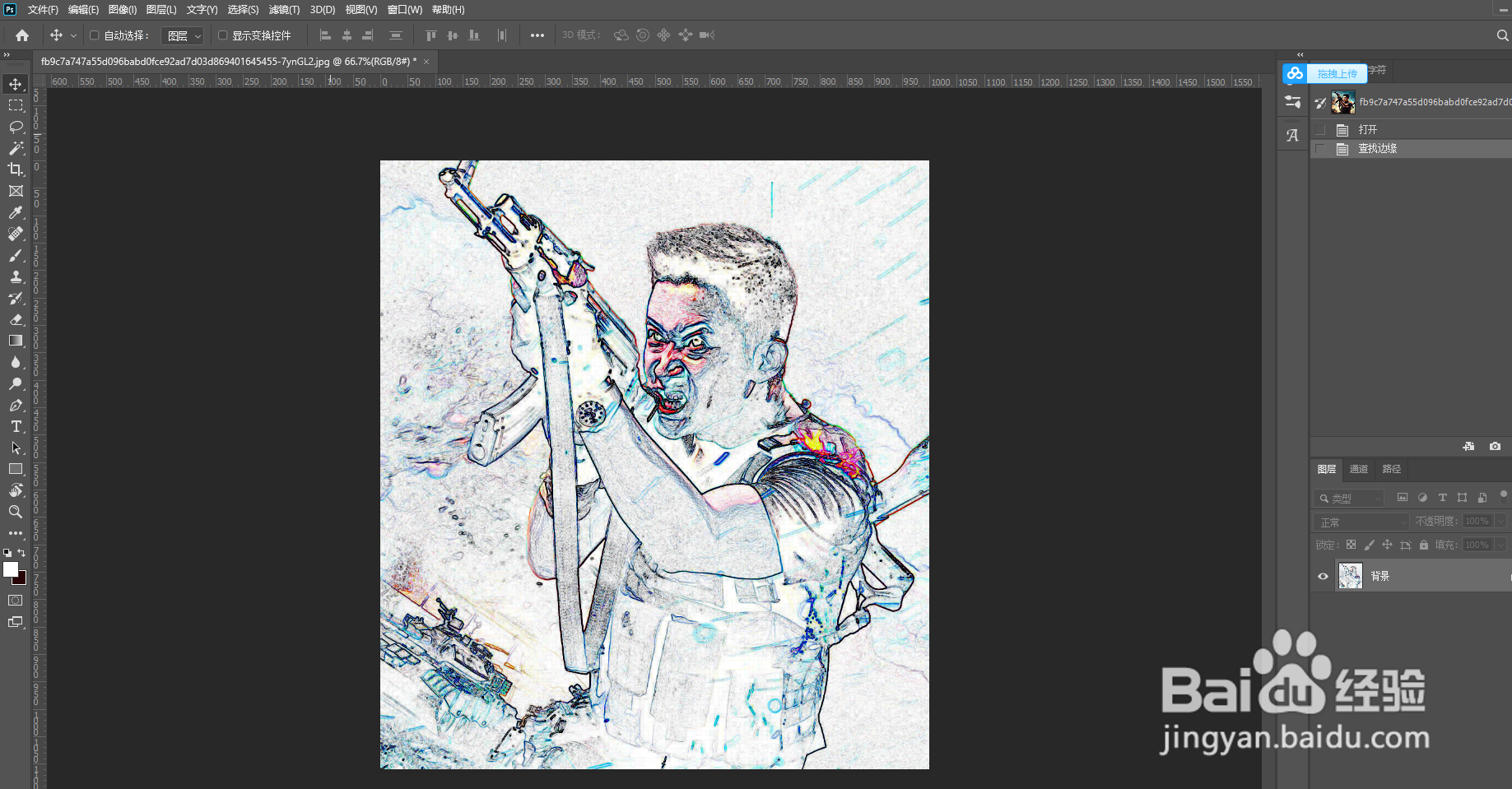Change the screen mode icon
Image resolution: width=1512 pixels, height=789 pixels.
pyautogui.click(x=16, y=622)
